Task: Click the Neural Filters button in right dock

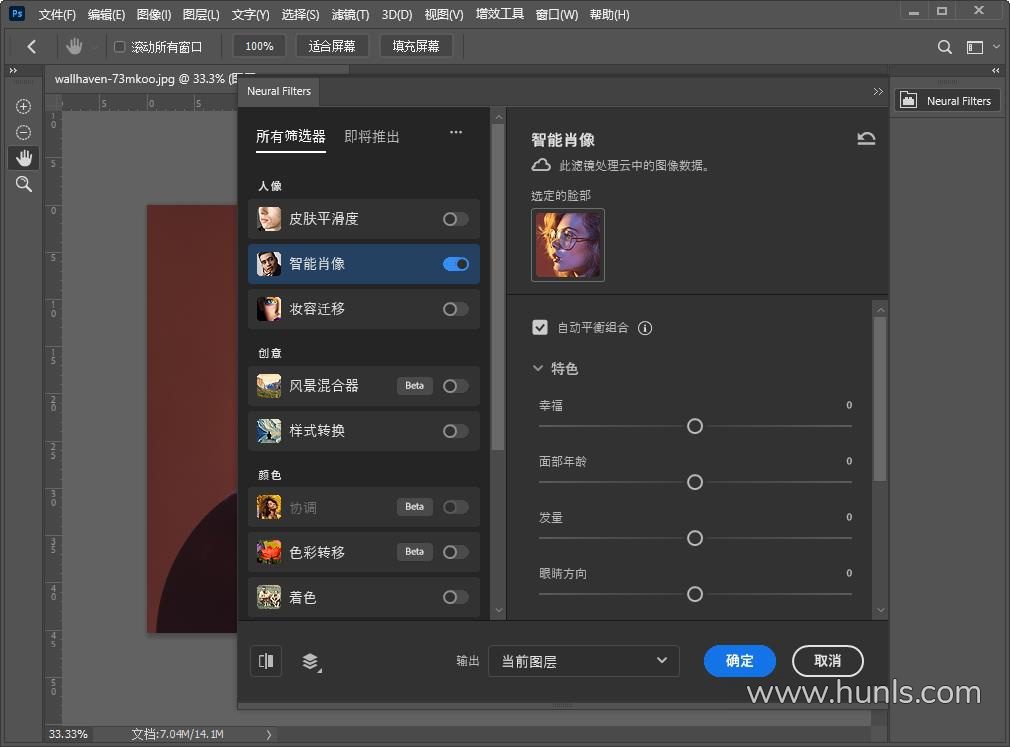Action: point(947,100)
